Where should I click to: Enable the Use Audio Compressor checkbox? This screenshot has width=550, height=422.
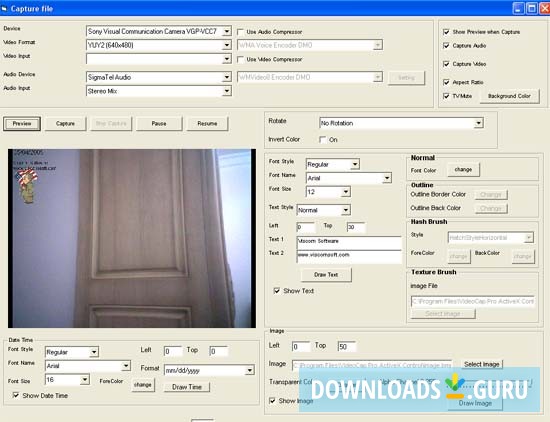point(240,32)
